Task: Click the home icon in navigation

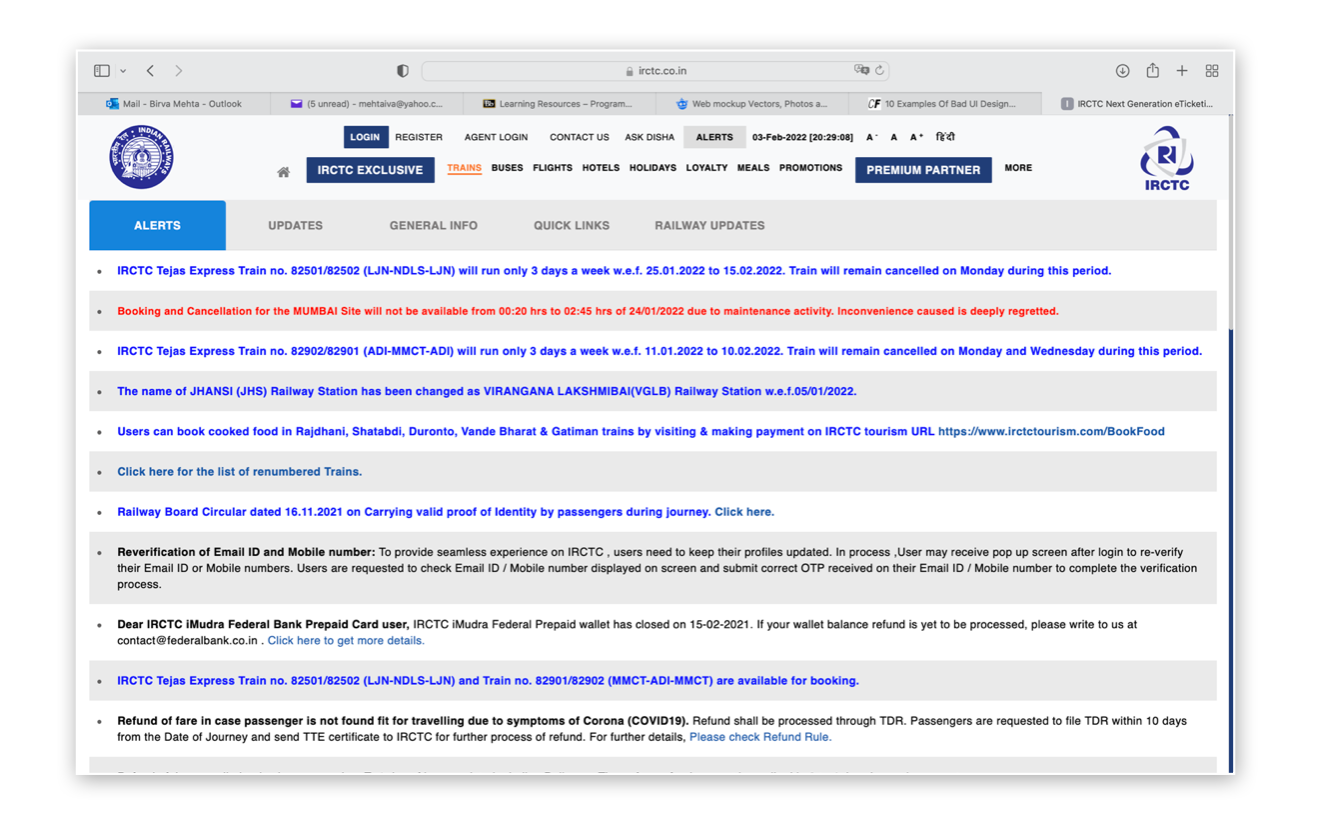Action: pyautogui.click(x=284, y=172)
